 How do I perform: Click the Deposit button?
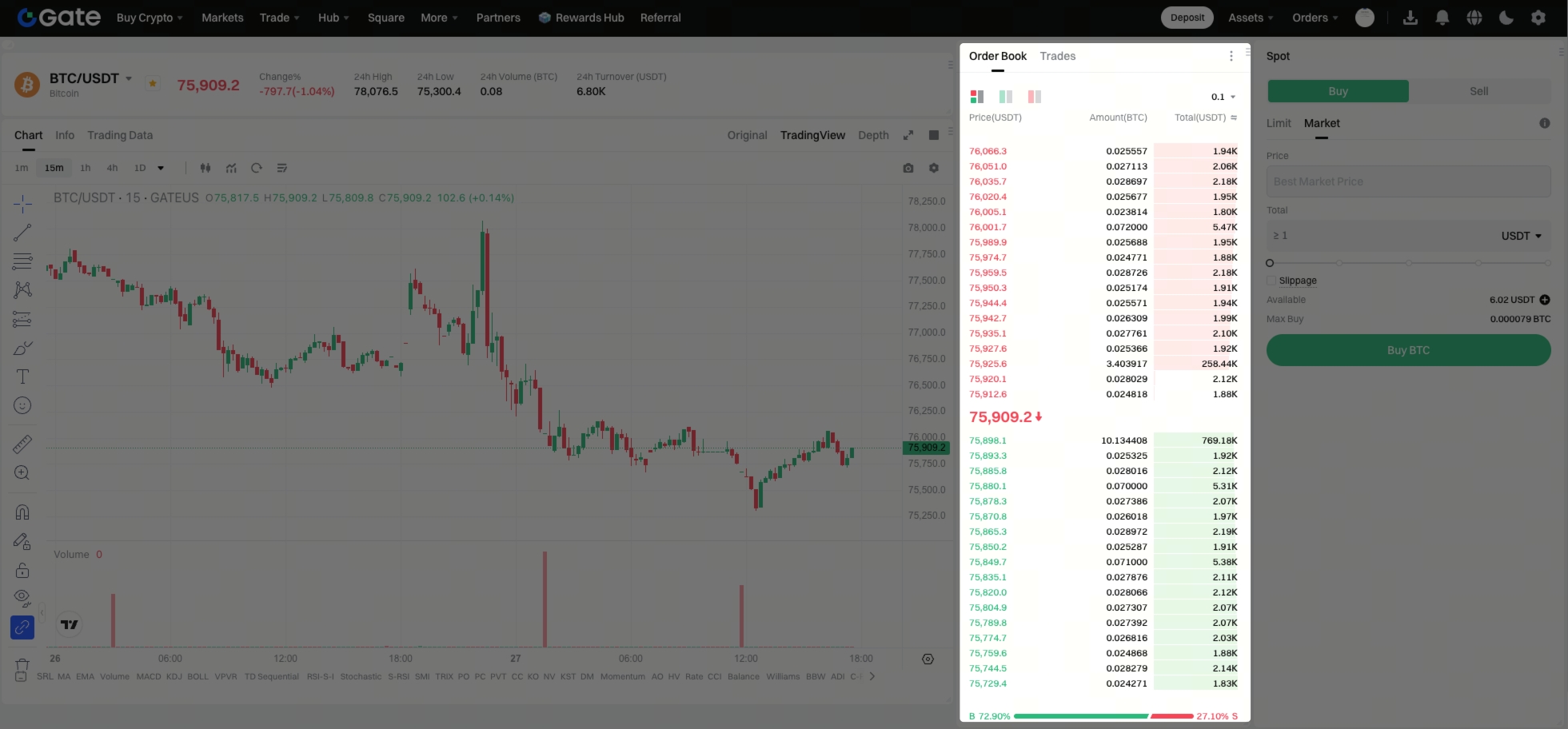tap(1187, 18)
